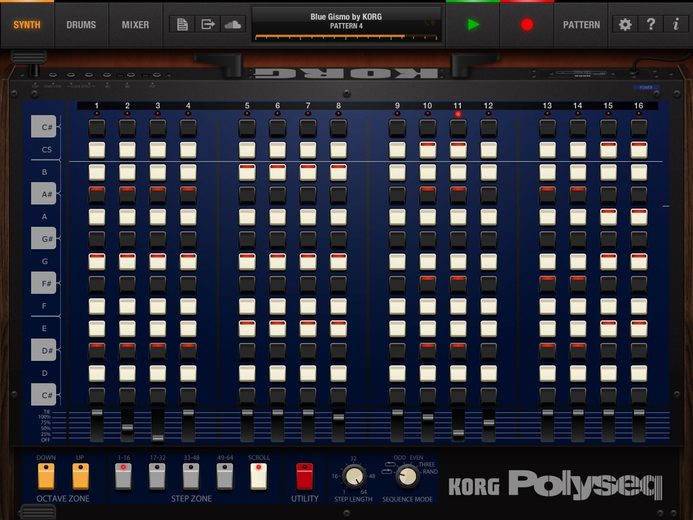Click the KORG Polyseq logo
The image size is (693, 520).
point(555,485)
